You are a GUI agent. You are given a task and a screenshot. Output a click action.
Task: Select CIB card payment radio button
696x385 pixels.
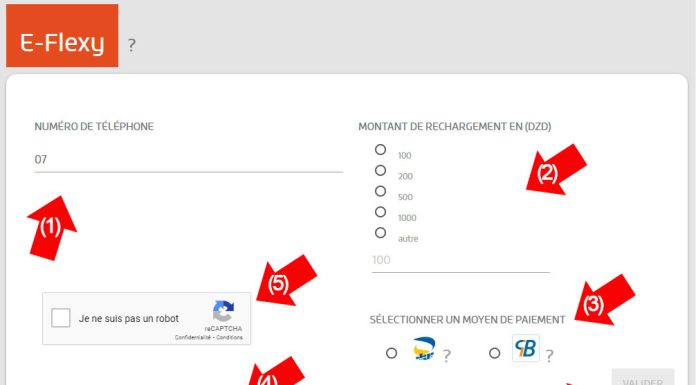click(x=494, y=353)
